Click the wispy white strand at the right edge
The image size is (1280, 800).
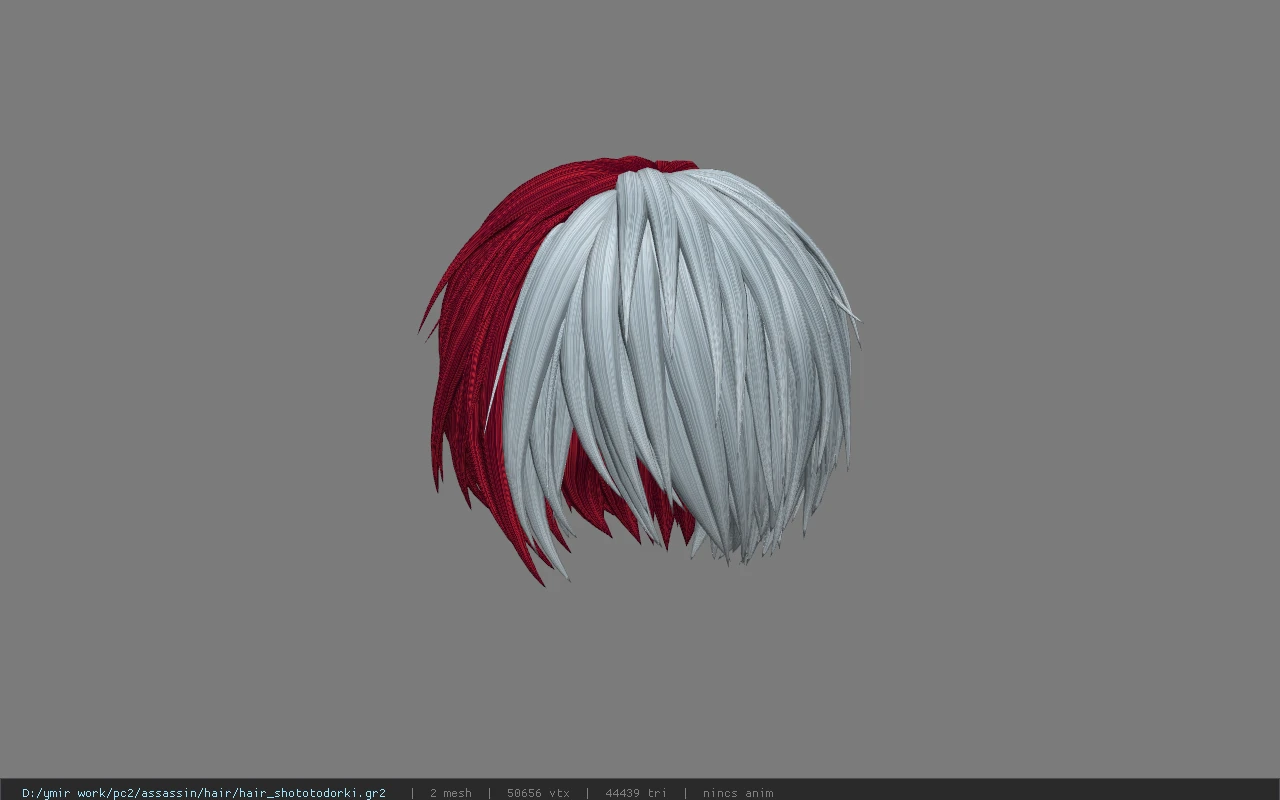point(853,316)
